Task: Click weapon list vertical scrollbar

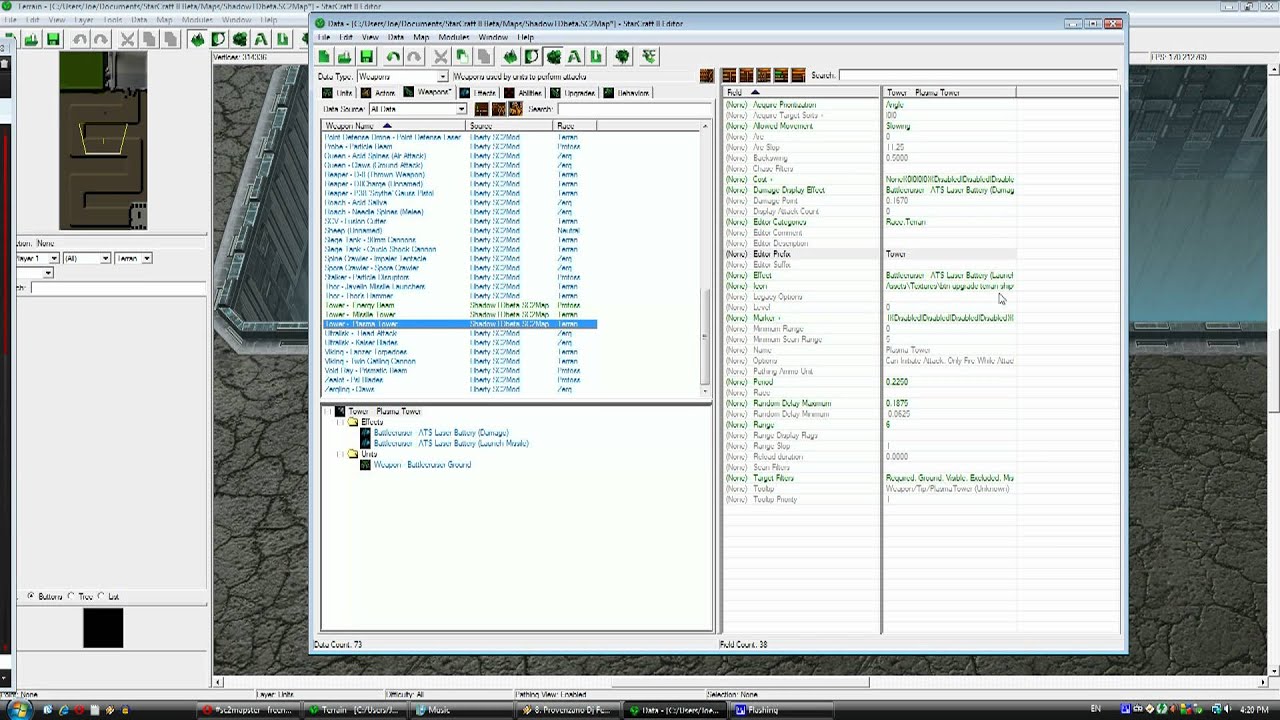Action: (x=705, y=260)
